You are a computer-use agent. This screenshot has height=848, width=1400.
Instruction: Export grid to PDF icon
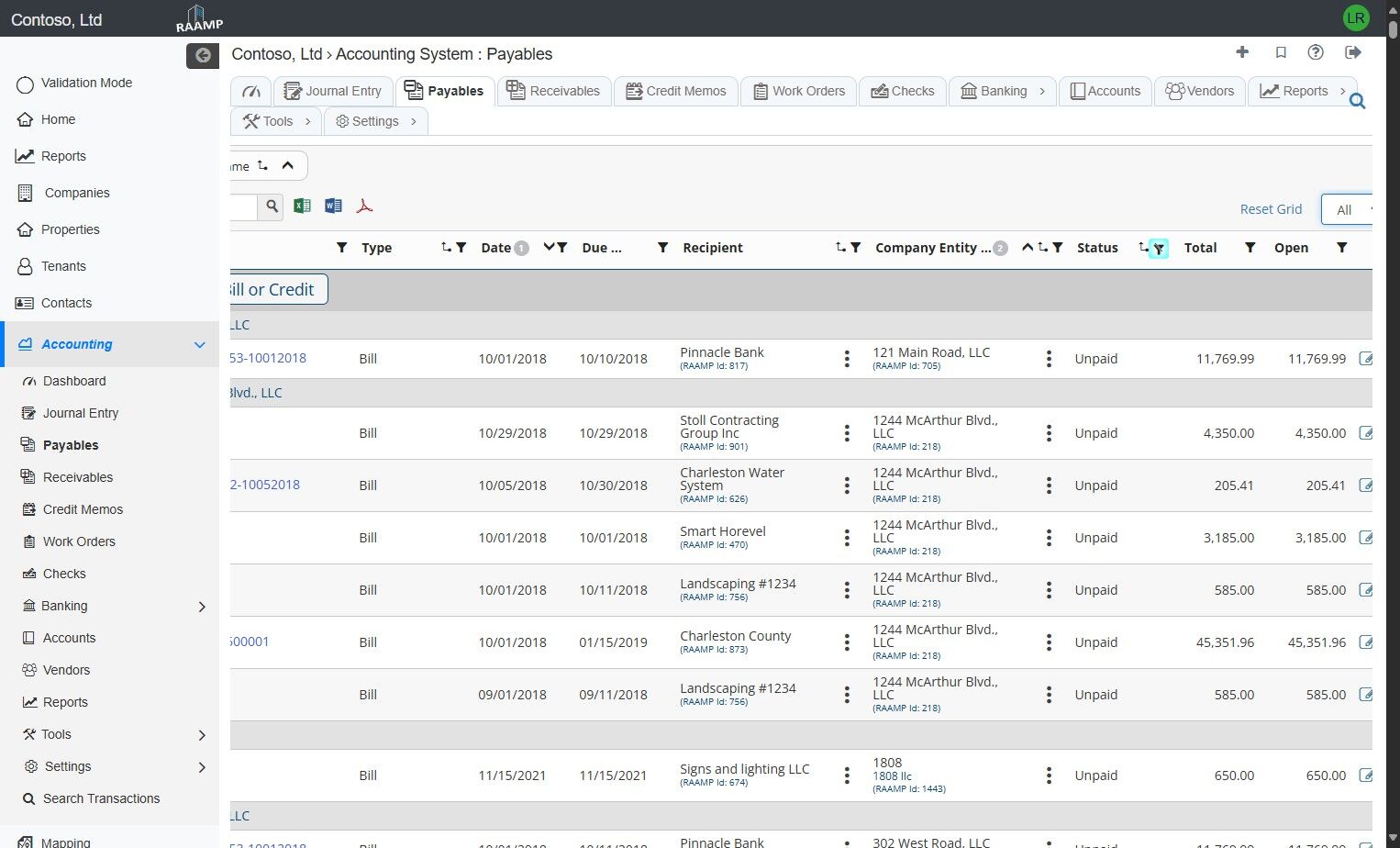[x=364, y=206]
